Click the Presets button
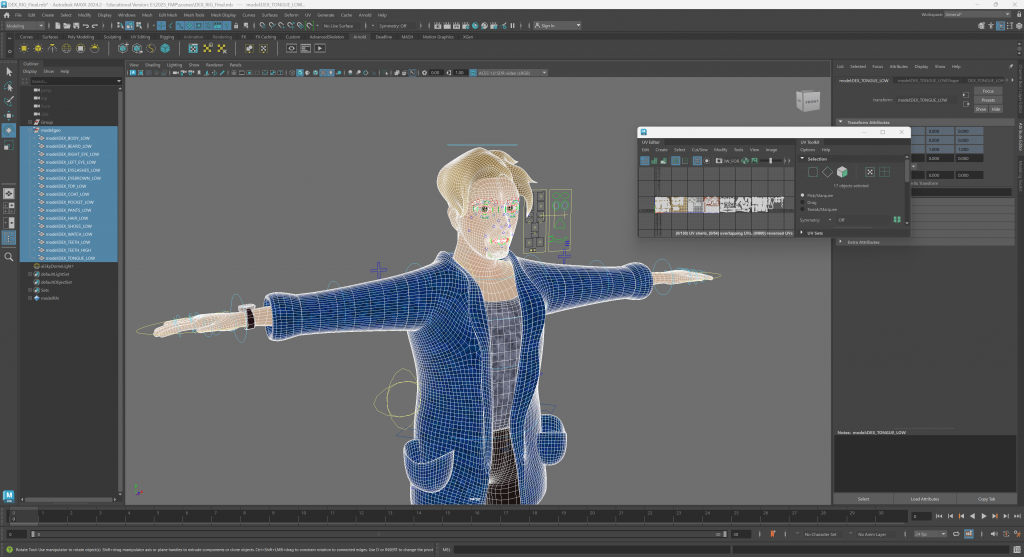This screenshot has height=557, width=1024. click(x=987, y=100)
